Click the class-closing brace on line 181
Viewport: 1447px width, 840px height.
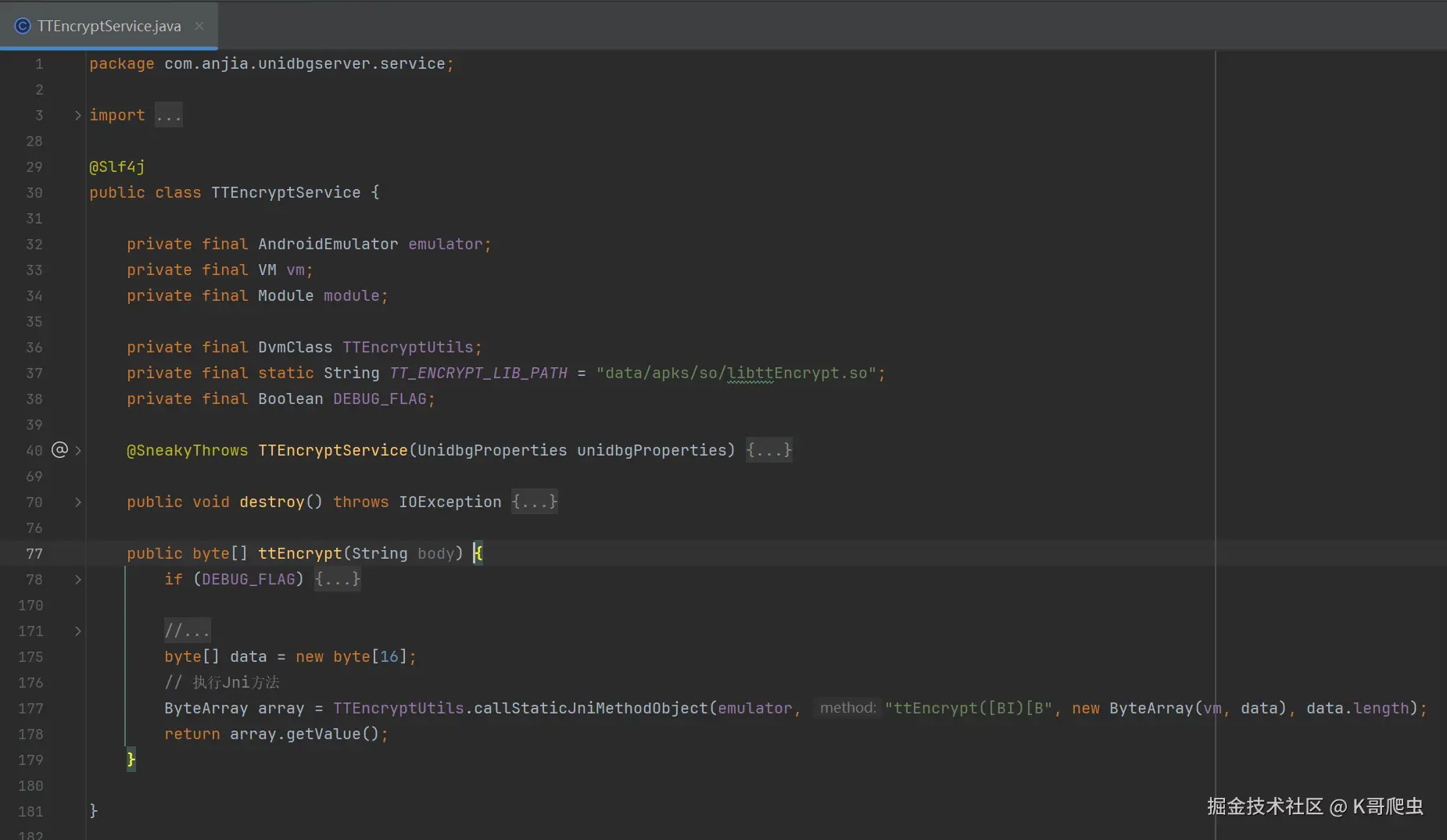tap(94, 811)
